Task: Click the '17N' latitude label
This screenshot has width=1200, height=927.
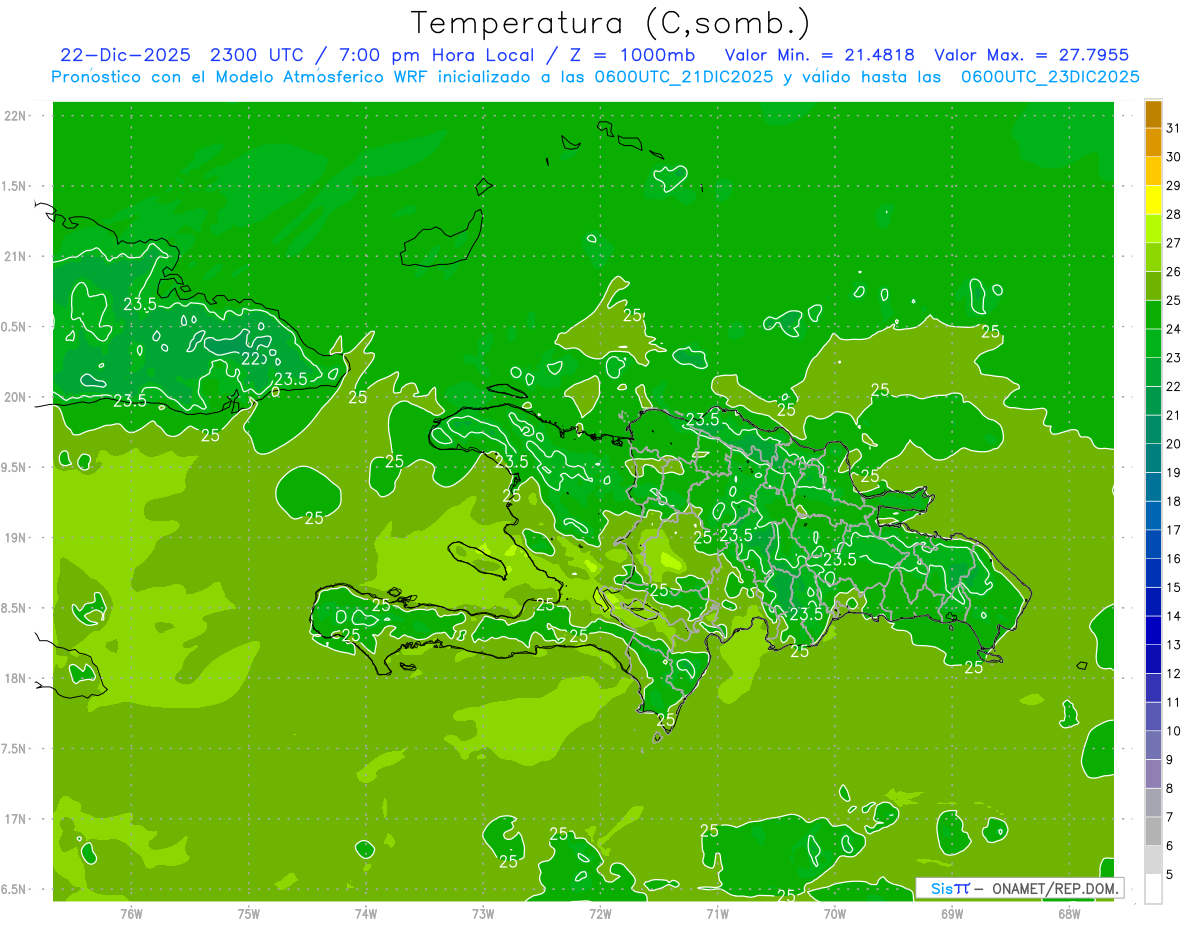Action: (16, 819)
